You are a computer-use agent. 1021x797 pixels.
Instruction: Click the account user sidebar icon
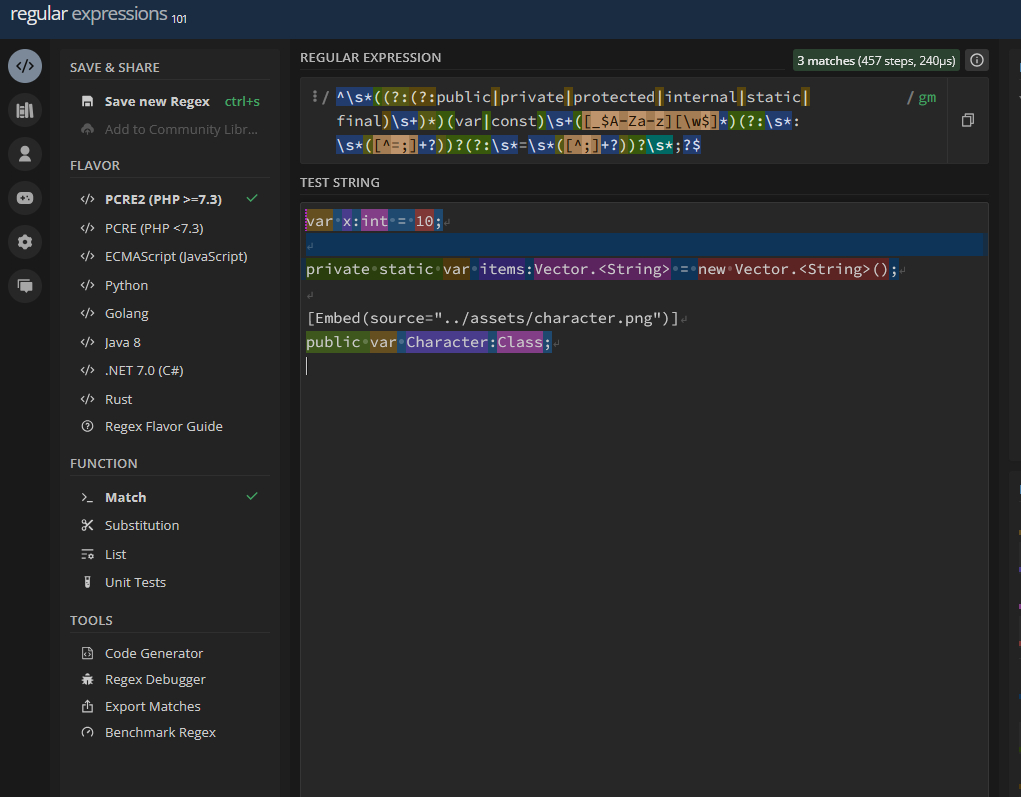[25, 154]
